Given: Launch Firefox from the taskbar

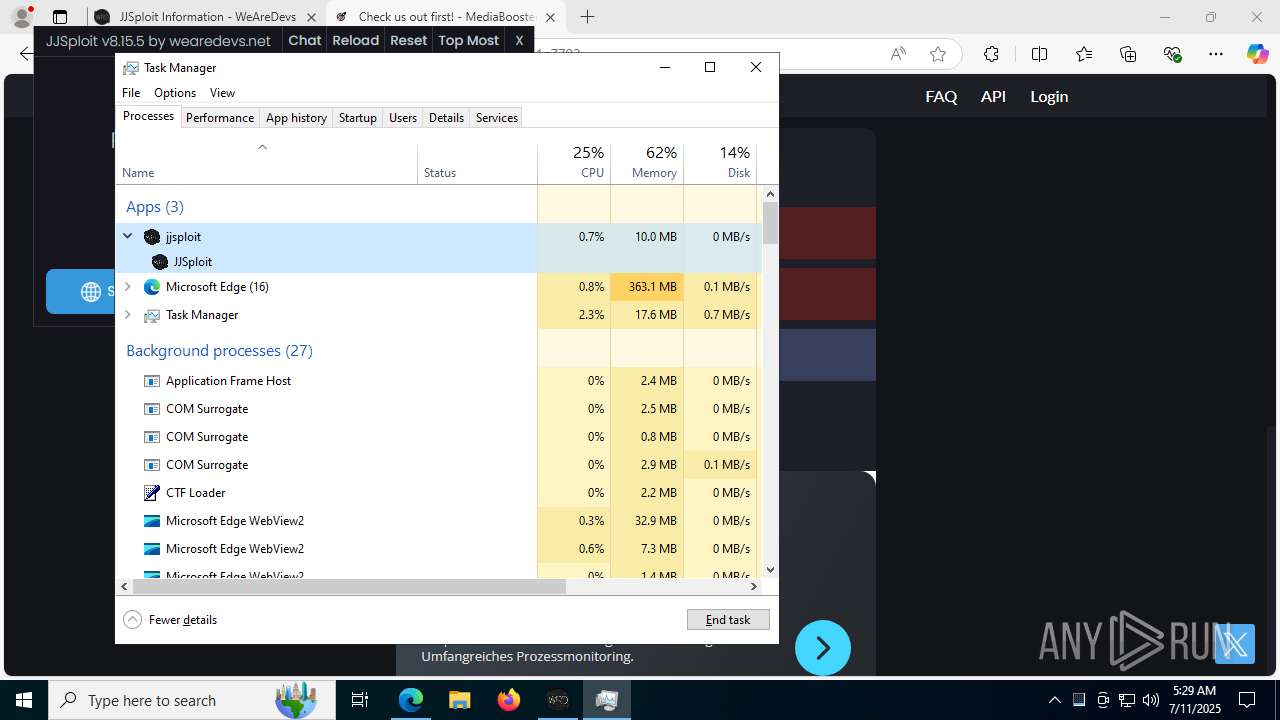Looking at the screenshot, I should coord(509,700).
